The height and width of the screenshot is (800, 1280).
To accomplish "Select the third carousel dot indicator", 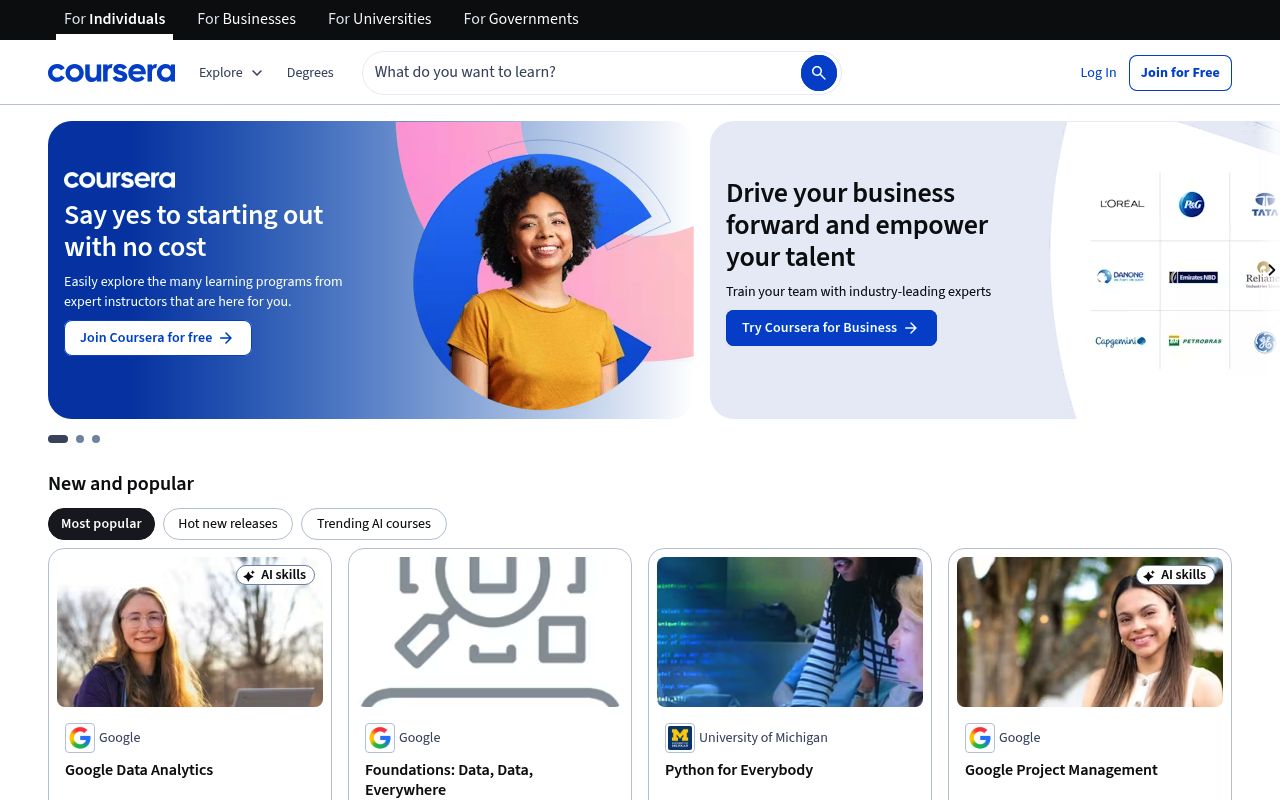I will tap(96, 439).
